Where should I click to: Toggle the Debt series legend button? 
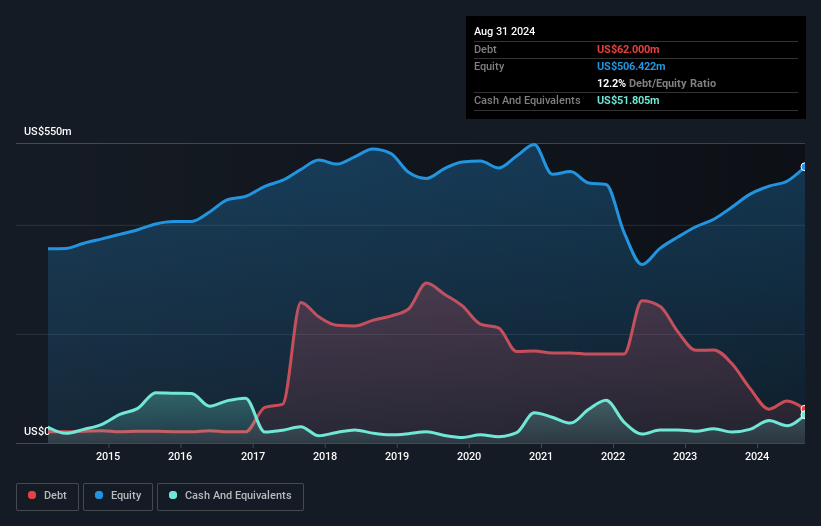pyautogui.click(x=46, y=495)
